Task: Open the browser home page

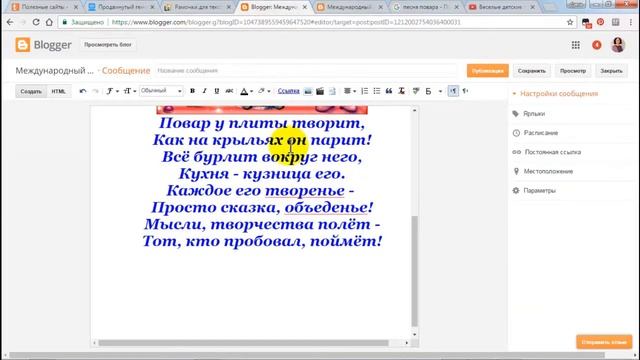Action: tap(49, 22)
